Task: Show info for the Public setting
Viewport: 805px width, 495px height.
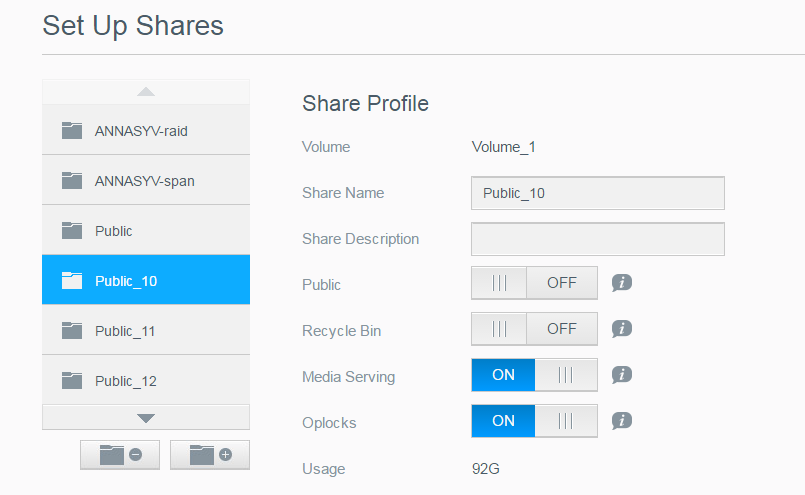Action: [x=621, y=283]
